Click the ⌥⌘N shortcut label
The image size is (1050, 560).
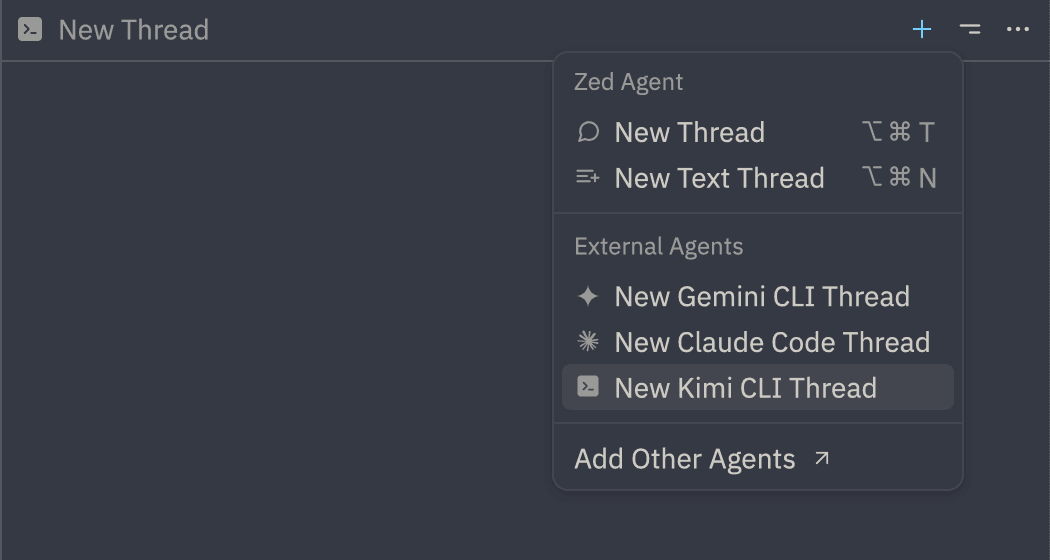pyautogui.click(x=898, y=178)
